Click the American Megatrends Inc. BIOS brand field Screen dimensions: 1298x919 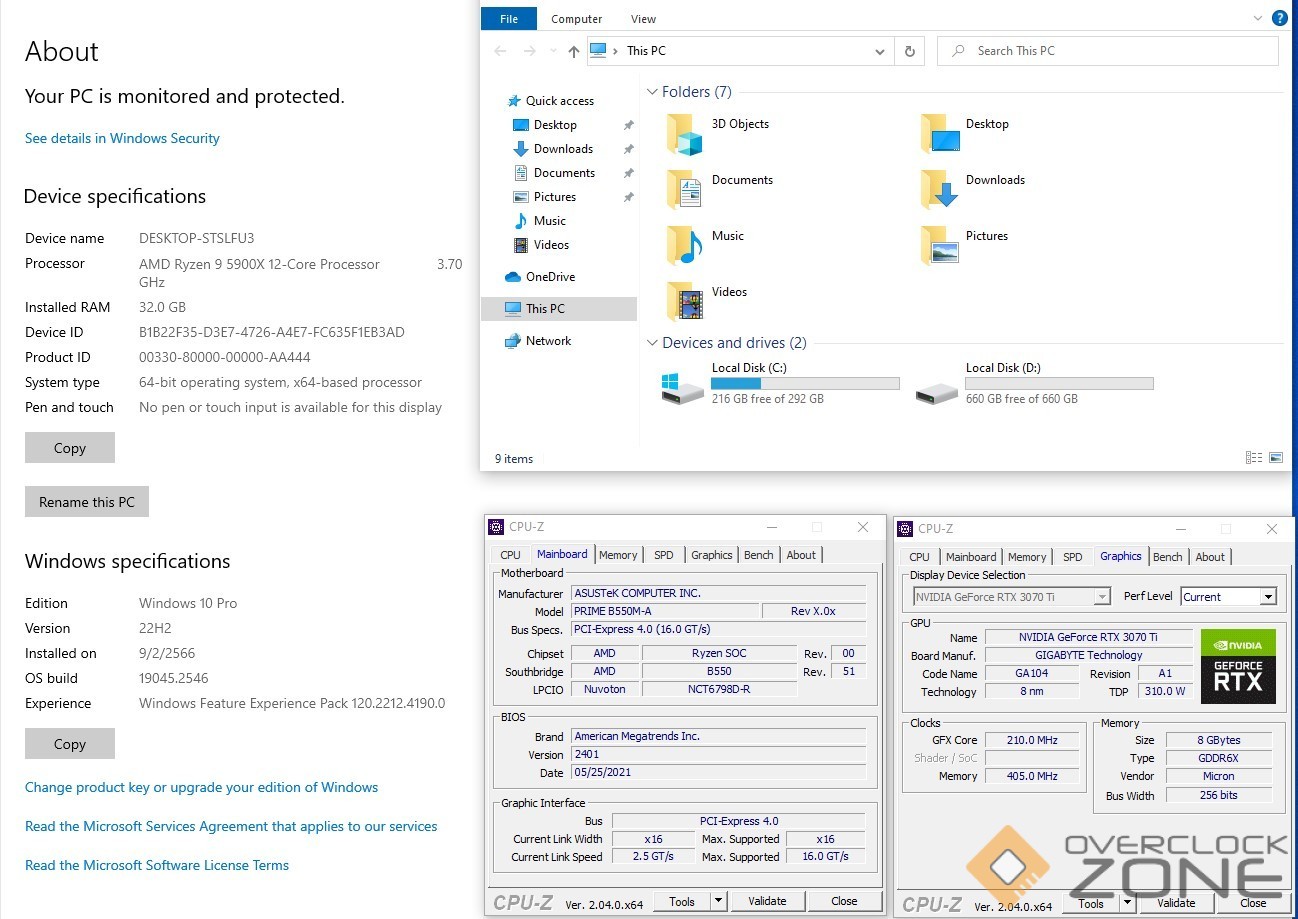click(x=718, y=736)
